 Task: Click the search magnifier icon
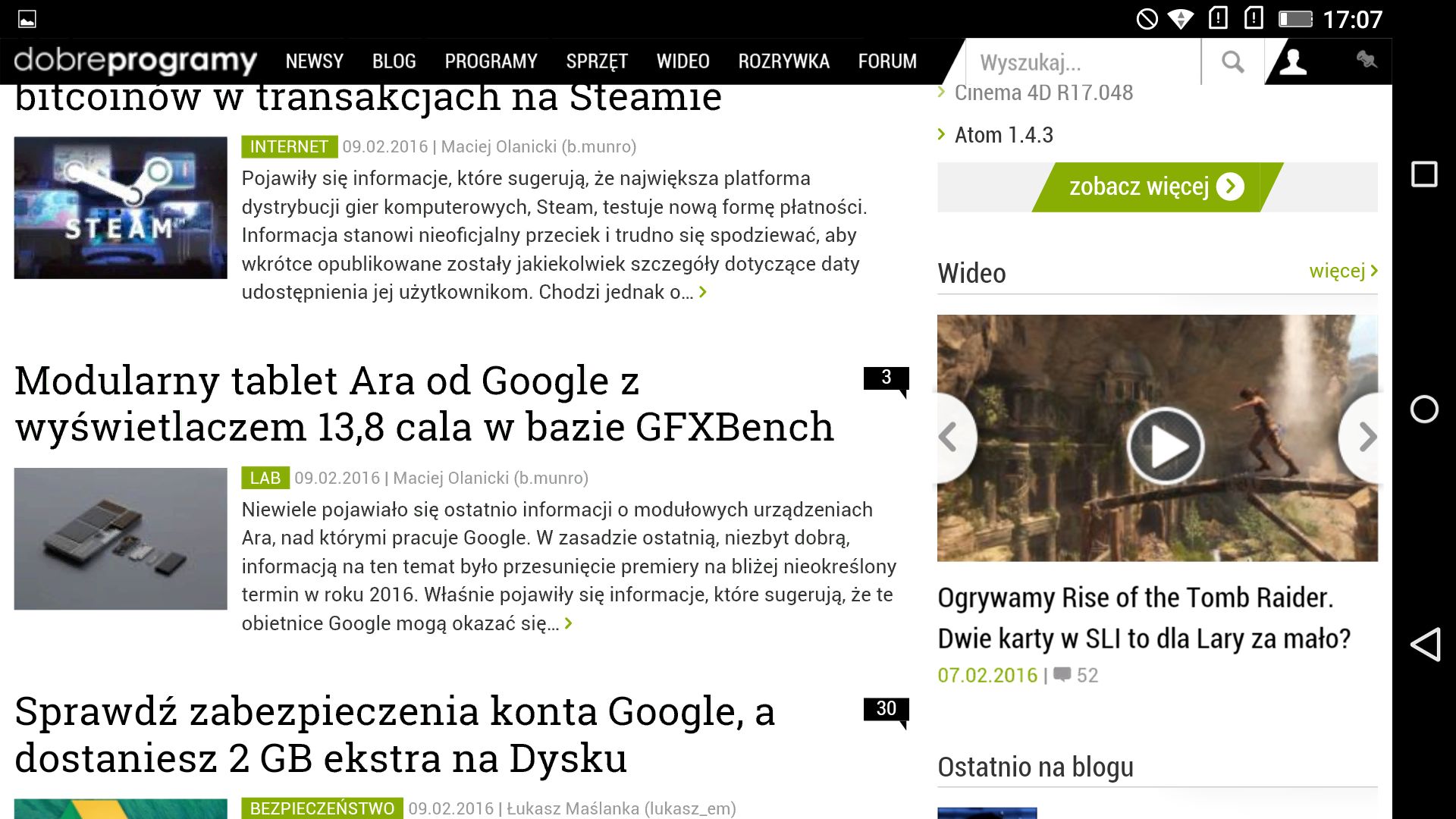[x=1233, y=61]
